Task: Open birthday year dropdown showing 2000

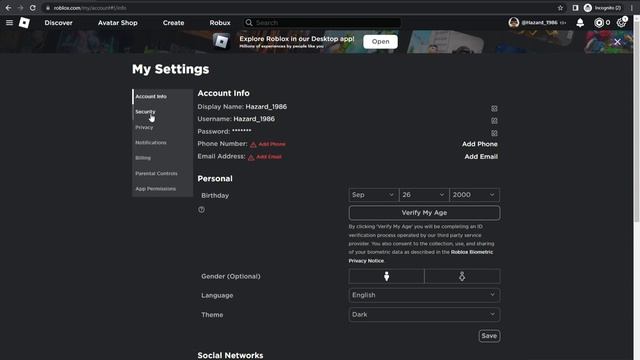Action: [x=474, y=195]
